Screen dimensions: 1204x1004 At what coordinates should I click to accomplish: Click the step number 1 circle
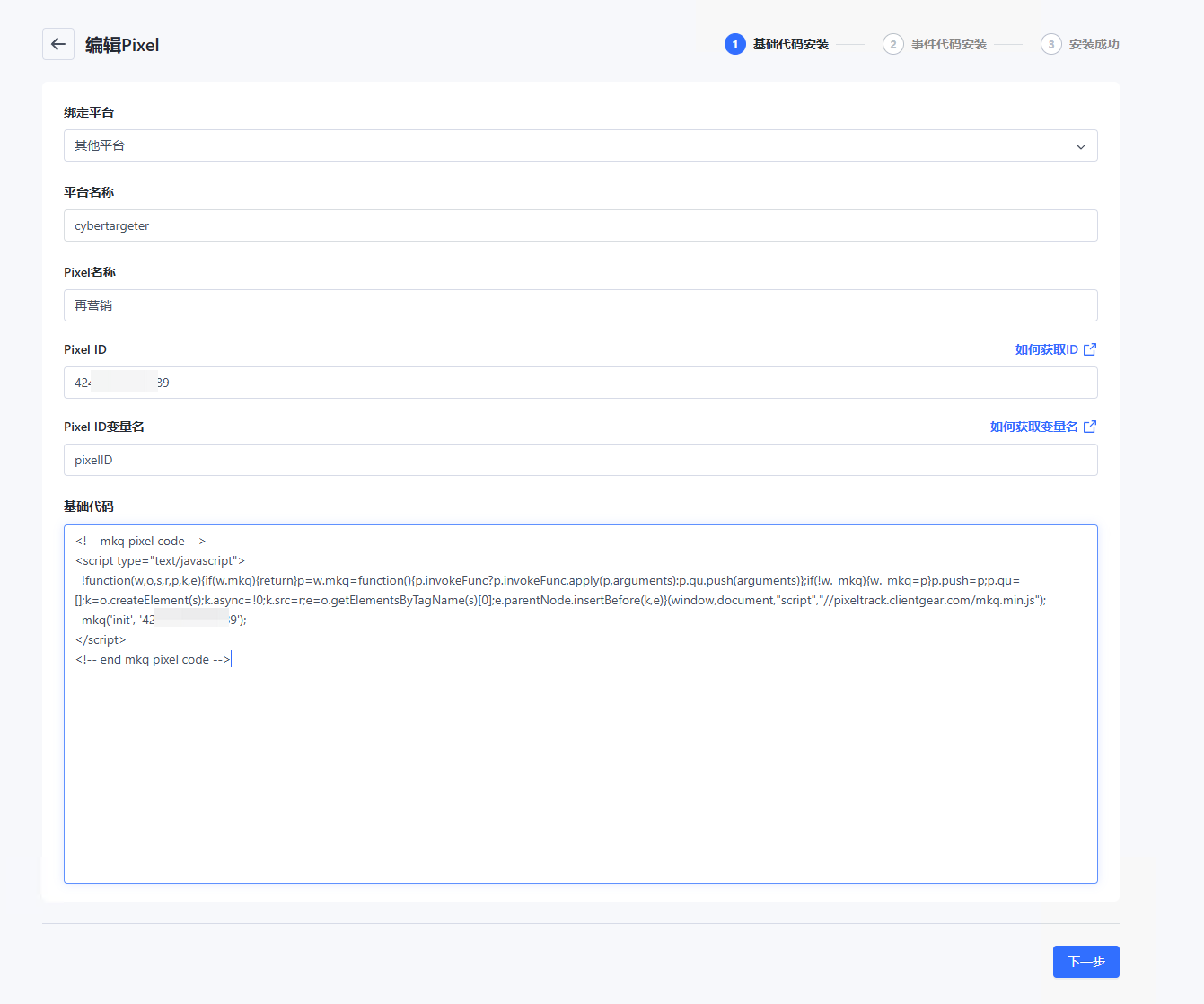[x=735, y=44]
